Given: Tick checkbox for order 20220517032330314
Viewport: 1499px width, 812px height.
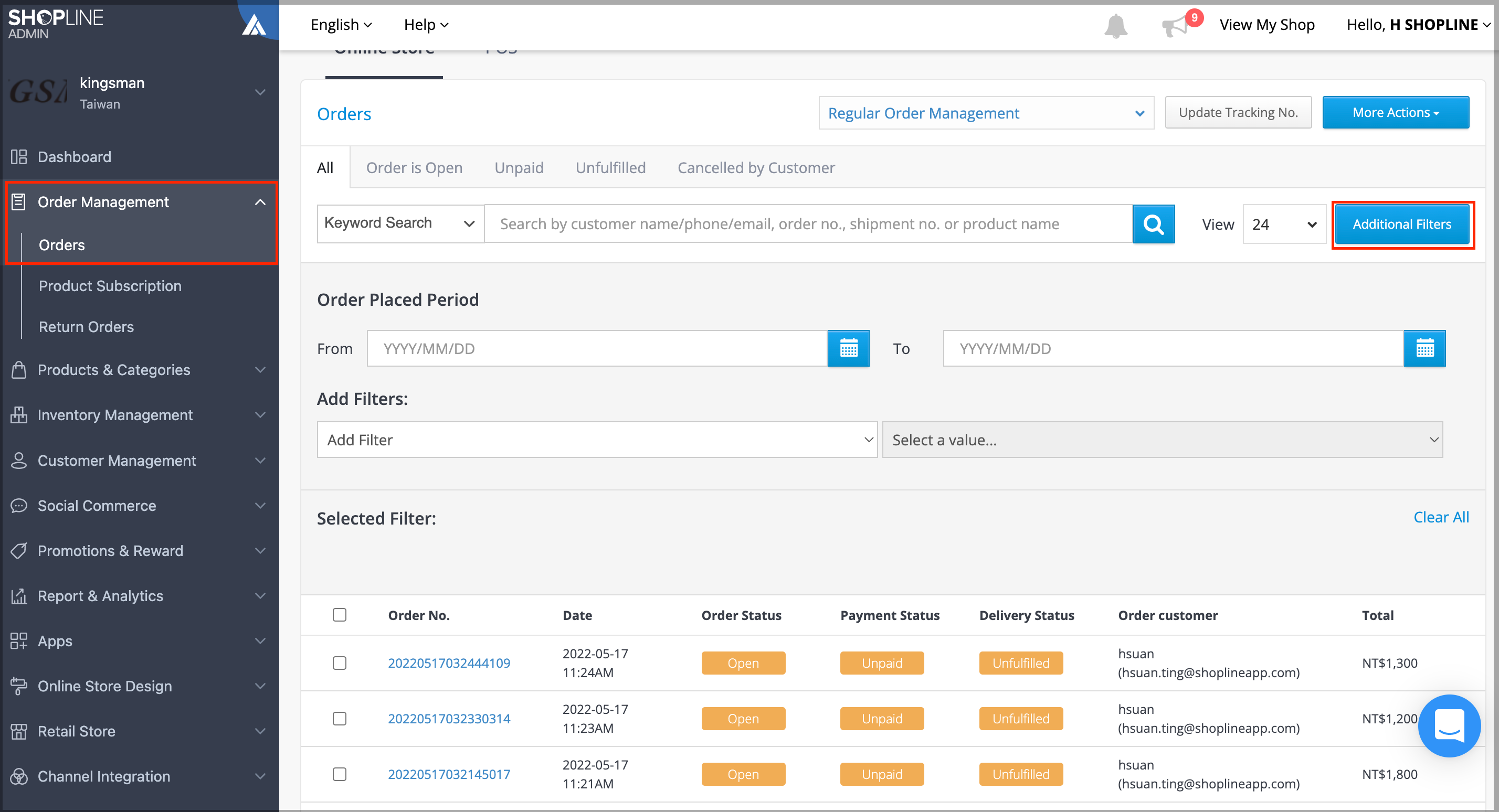Looking at the screenshot, I should tap(339, 718).
